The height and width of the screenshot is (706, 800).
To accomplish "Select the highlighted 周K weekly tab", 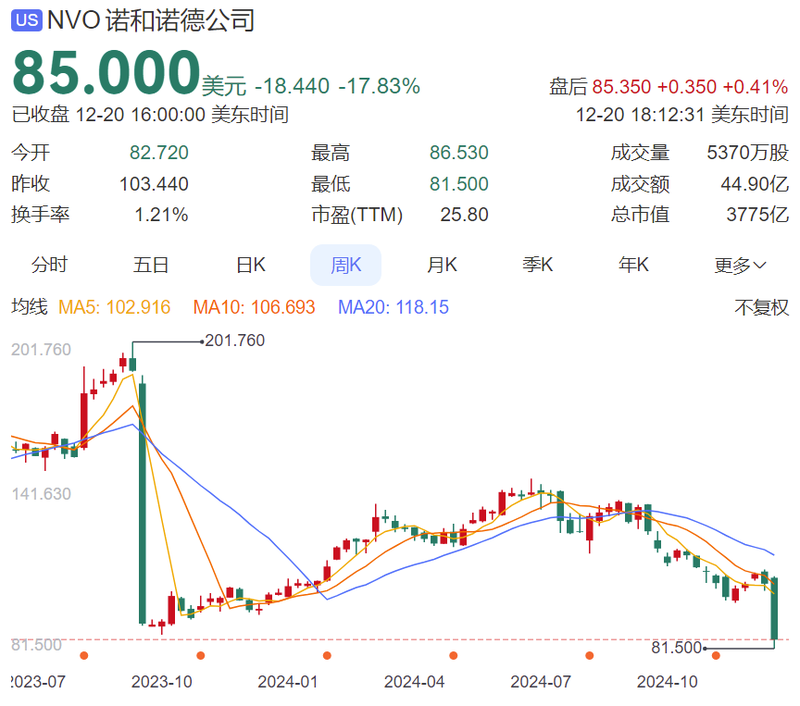I will pos(345,265).
